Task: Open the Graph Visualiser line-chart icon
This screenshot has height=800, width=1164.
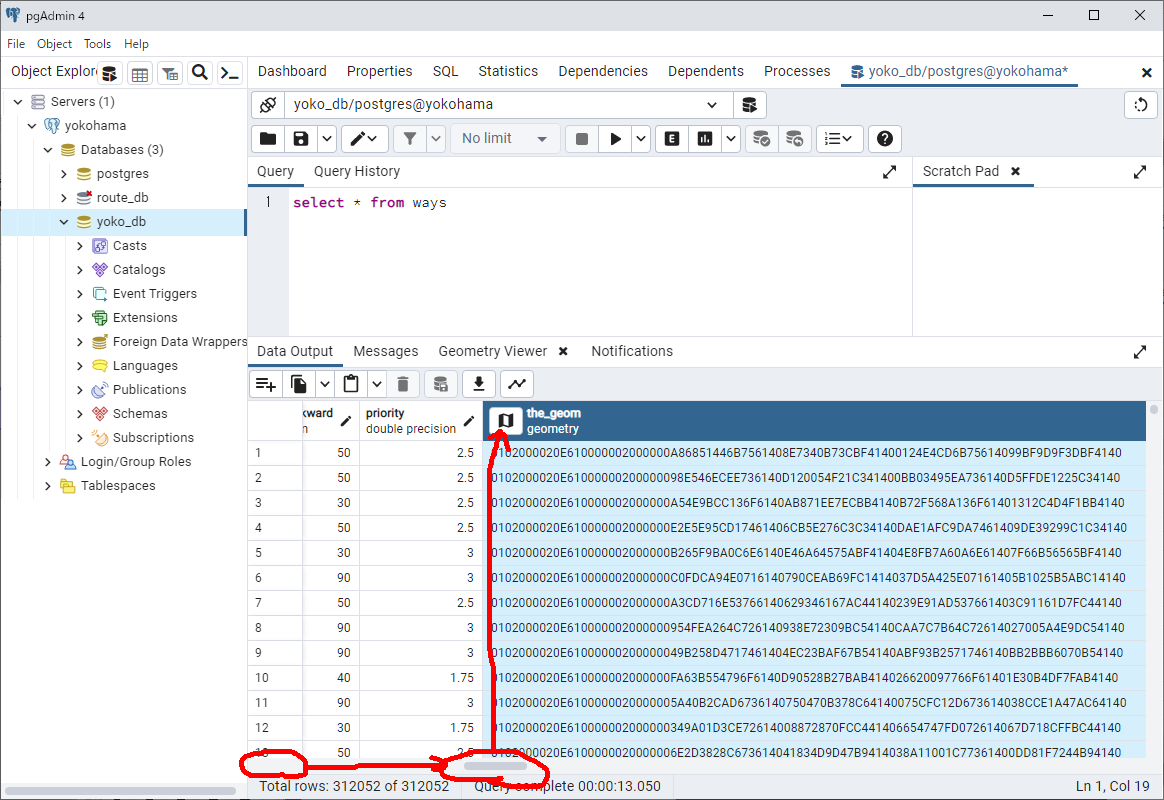Action: point(517,384)
